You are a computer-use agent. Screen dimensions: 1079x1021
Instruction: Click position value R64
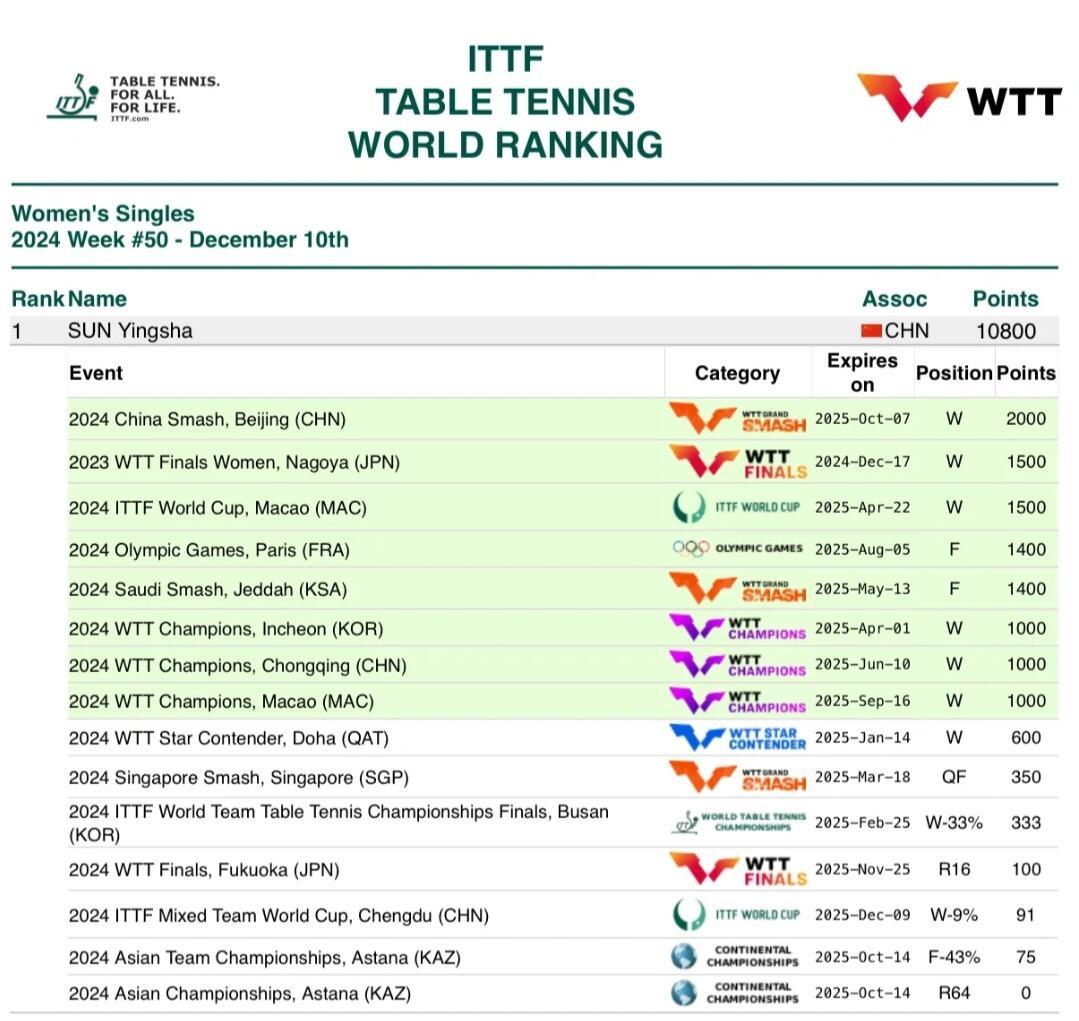pos(954,993)
